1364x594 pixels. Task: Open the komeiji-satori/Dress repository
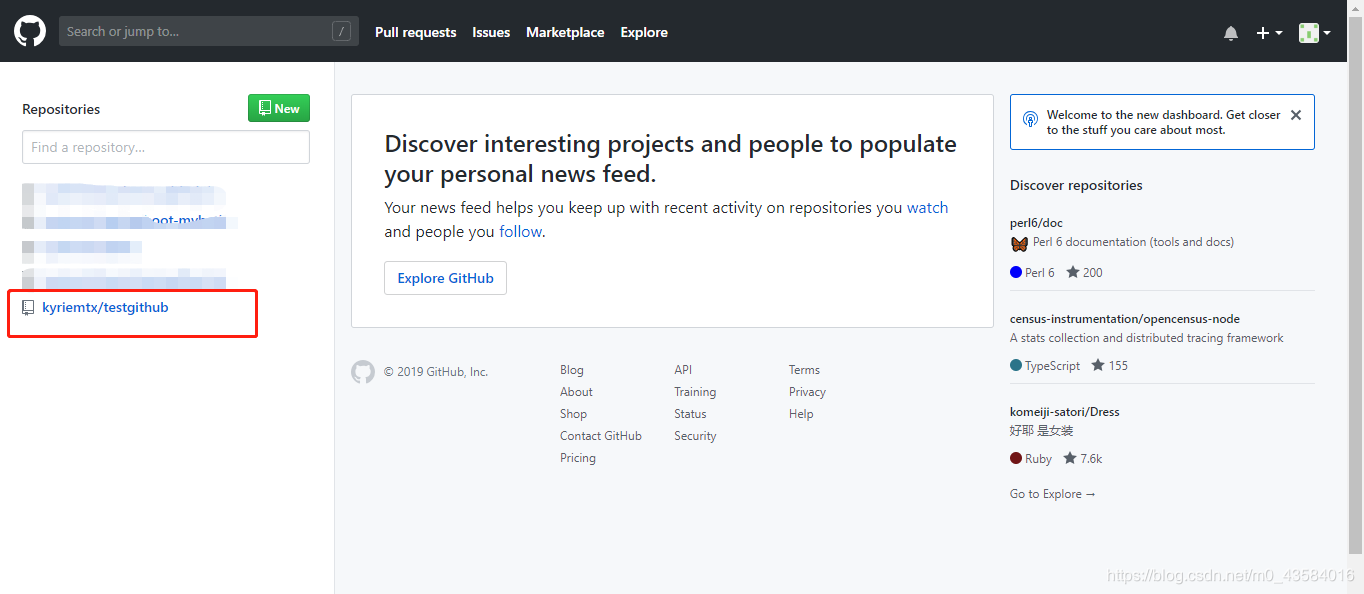point(1065,412)
